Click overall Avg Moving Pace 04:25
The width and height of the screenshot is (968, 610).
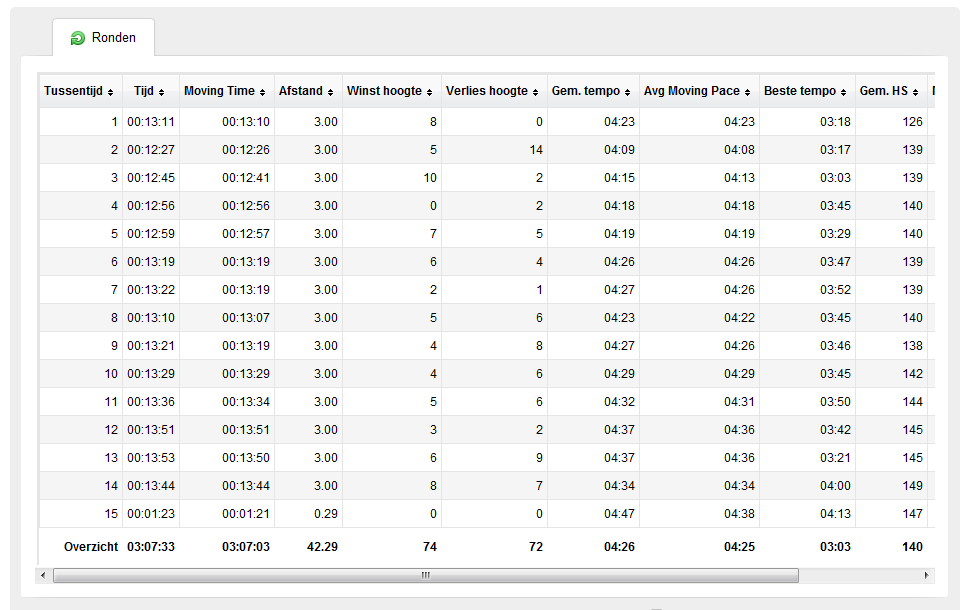(x=739, y=546)
